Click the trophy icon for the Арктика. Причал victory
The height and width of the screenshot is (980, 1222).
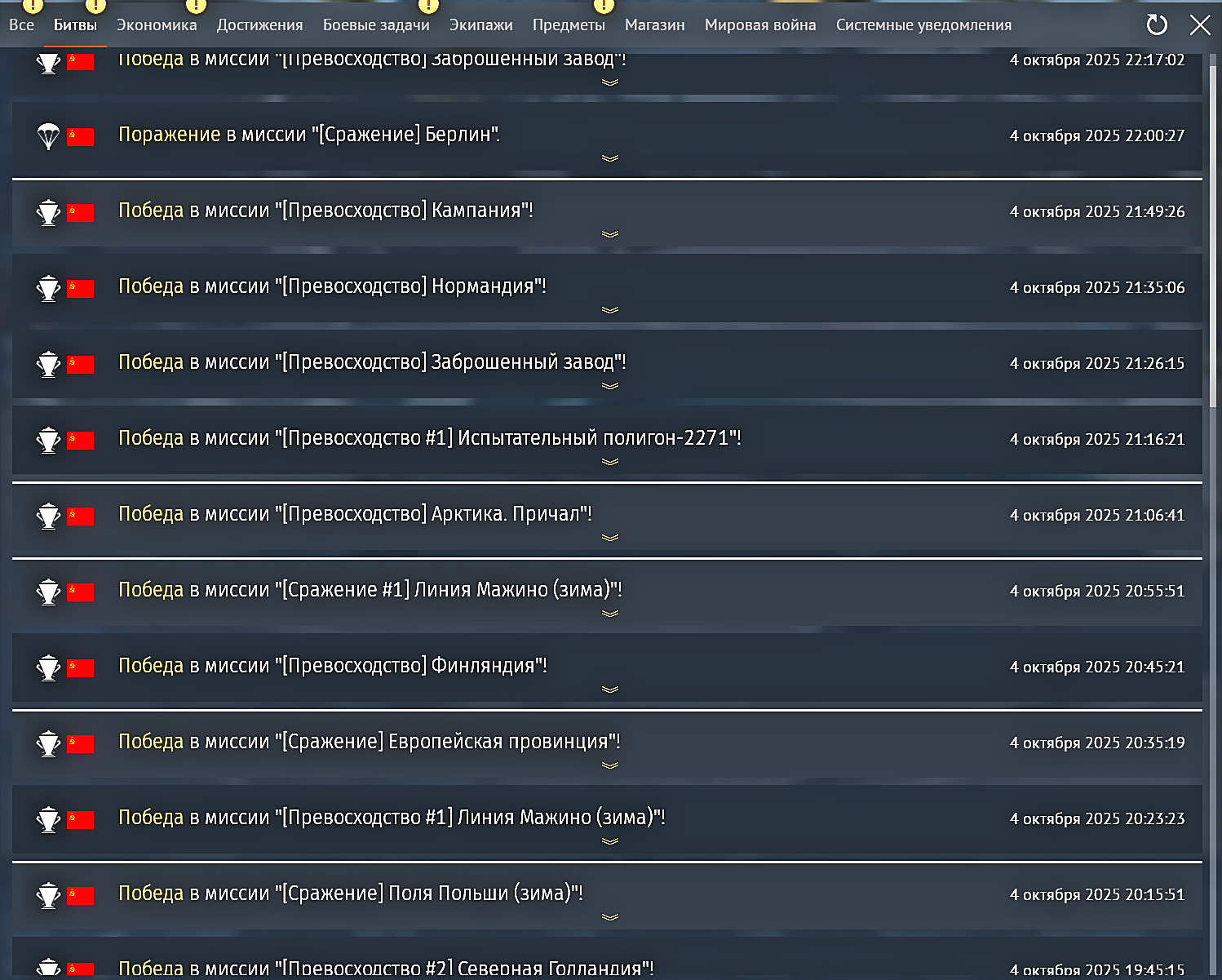pos(49,516)
